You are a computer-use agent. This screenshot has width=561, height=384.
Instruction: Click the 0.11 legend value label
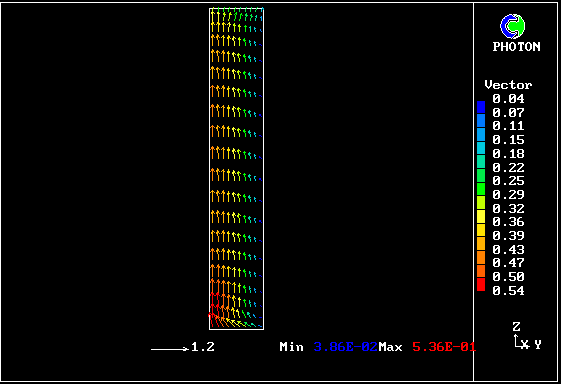coord(508,126)
